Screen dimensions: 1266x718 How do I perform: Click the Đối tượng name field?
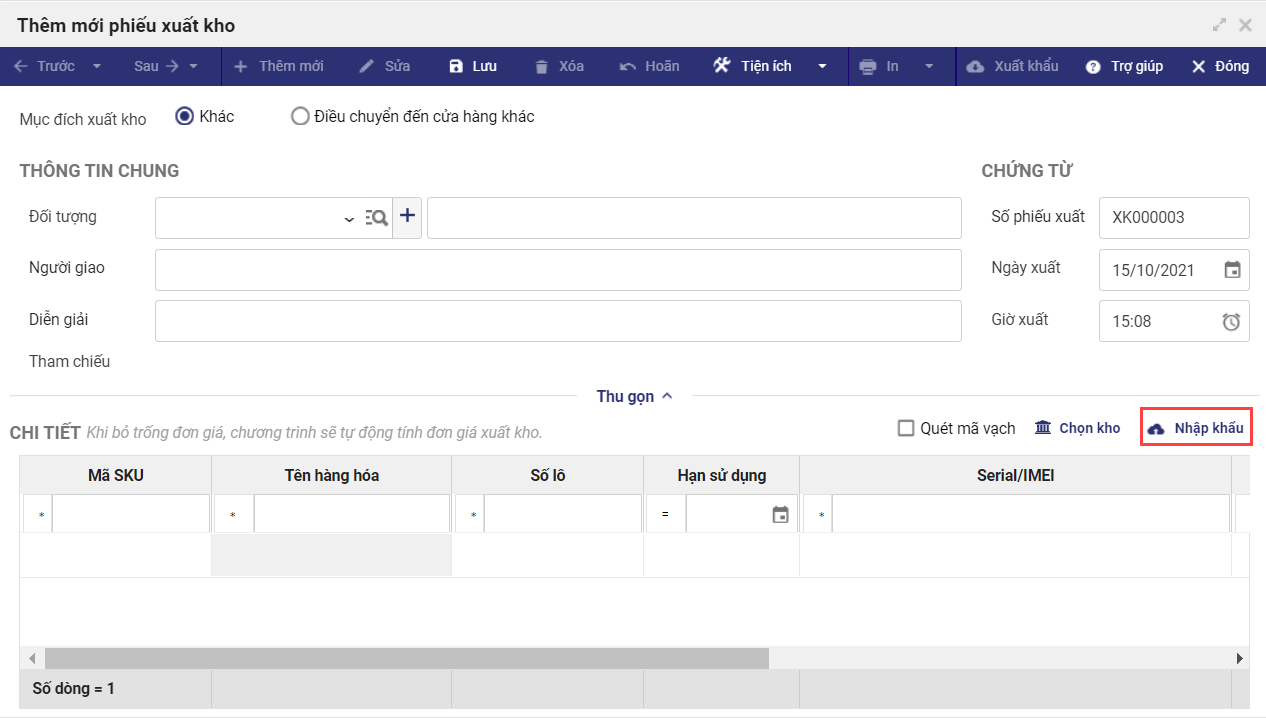click(x=694, y=218)
